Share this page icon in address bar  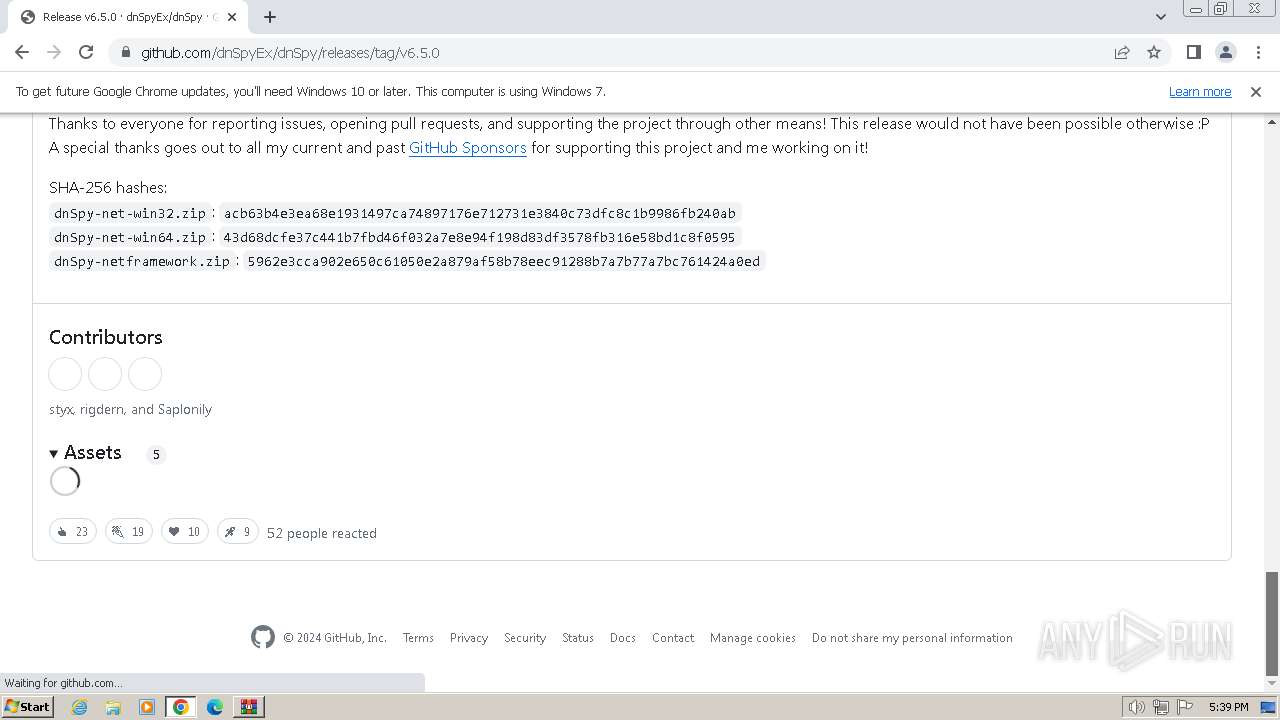(x=1122, y=52)
